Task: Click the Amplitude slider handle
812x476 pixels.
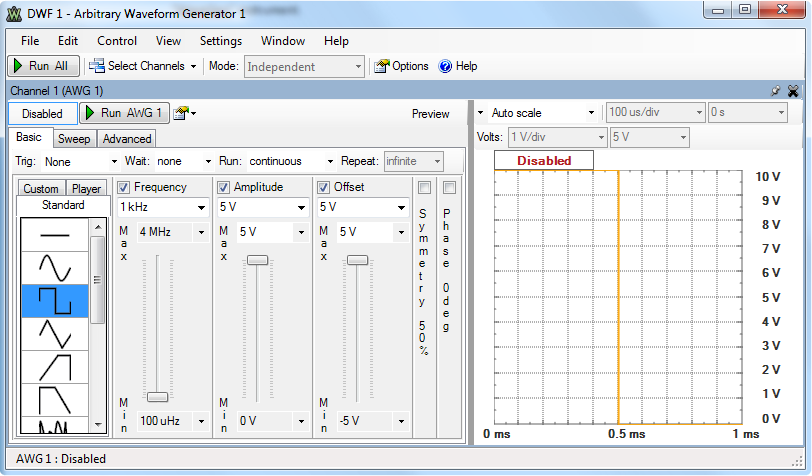Action: pyautogui.click(x=257, y=259)
